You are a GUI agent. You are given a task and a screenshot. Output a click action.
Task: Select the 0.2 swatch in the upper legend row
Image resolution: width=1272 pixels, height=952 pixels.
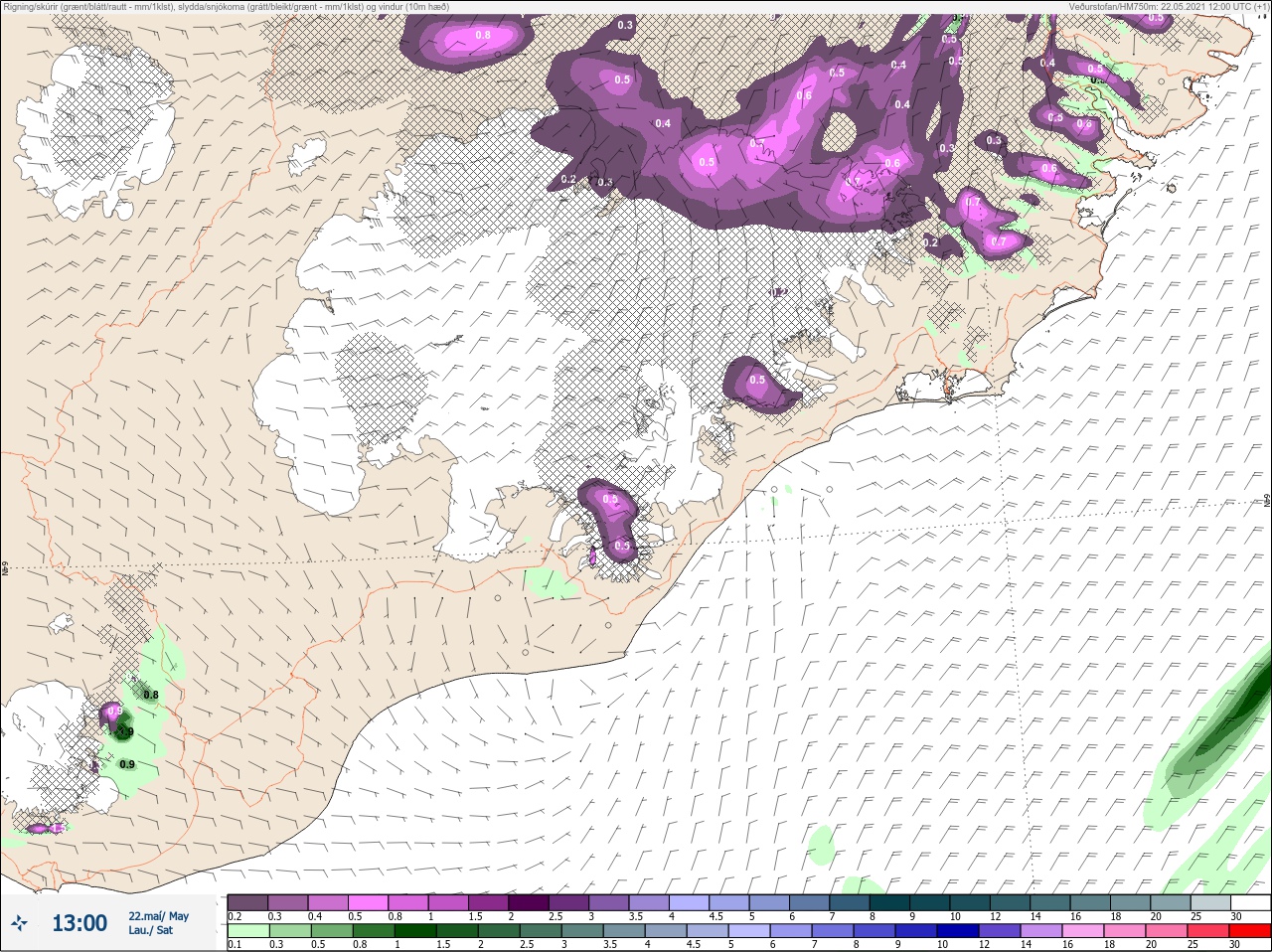tap(247, 903)
